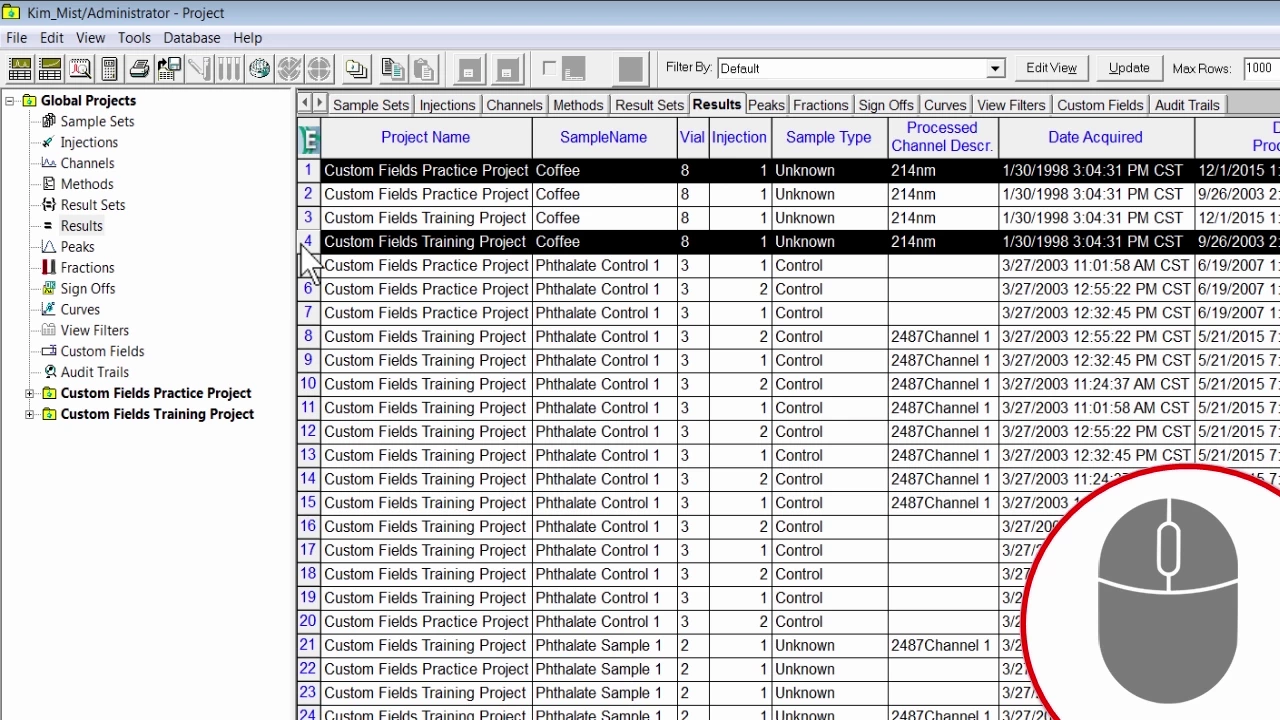Image resolution: width=1280 pixels, height=720 pixels.
Task: Open the Edit menu
Action: [52, 38]
